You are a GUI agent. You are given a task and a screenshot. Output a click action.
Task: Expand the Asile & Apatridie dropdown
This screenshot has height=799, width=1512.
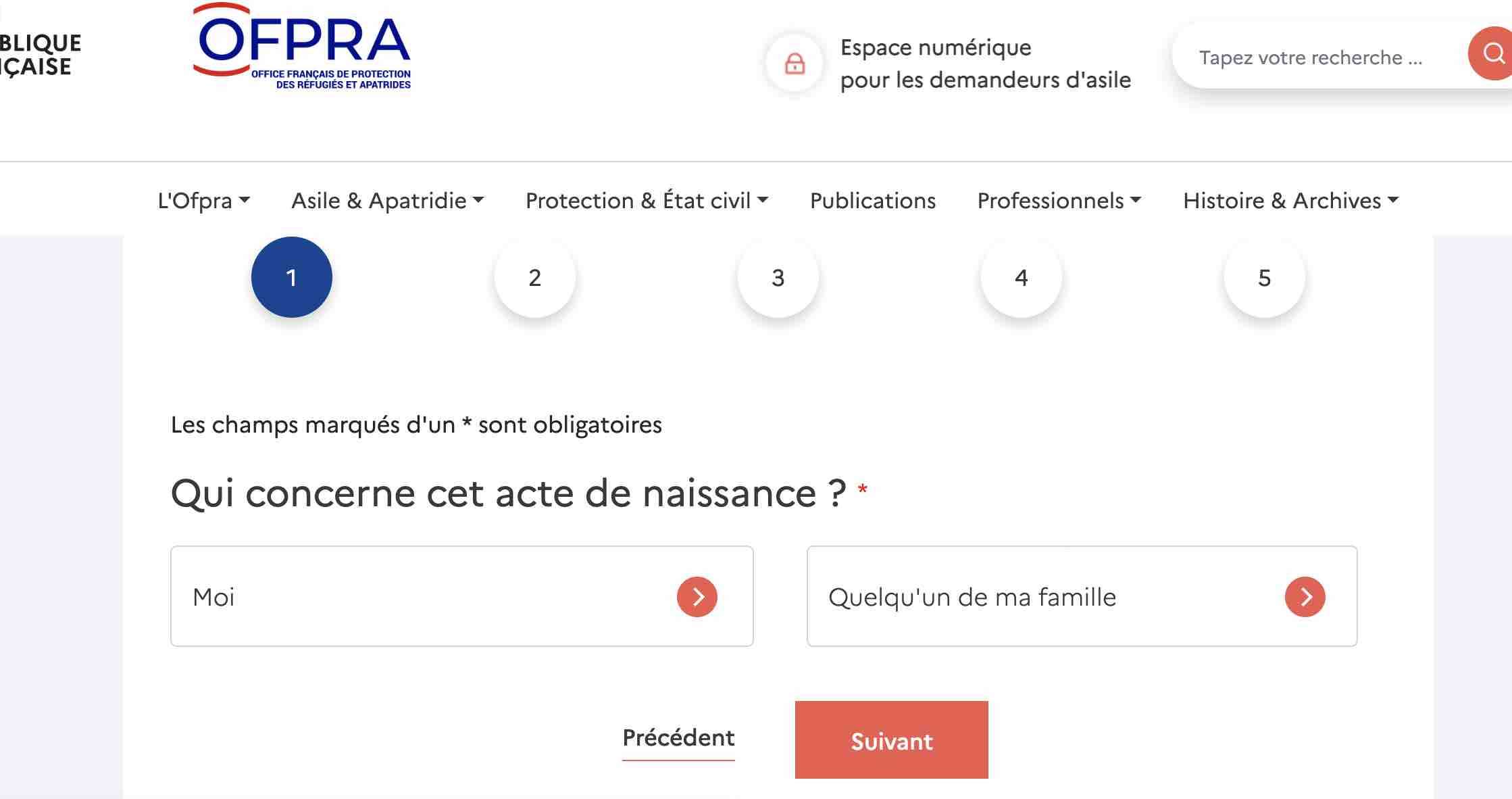tap(388, 201)
